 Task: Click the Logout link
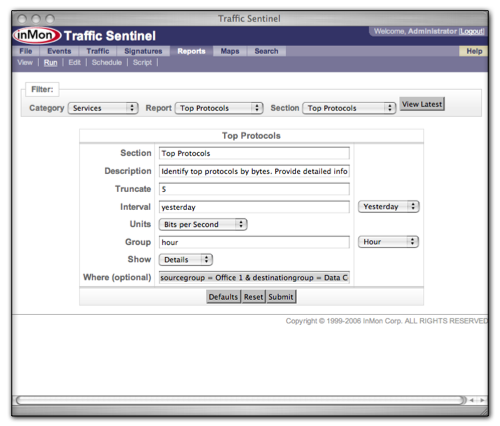tap(472, 31)
